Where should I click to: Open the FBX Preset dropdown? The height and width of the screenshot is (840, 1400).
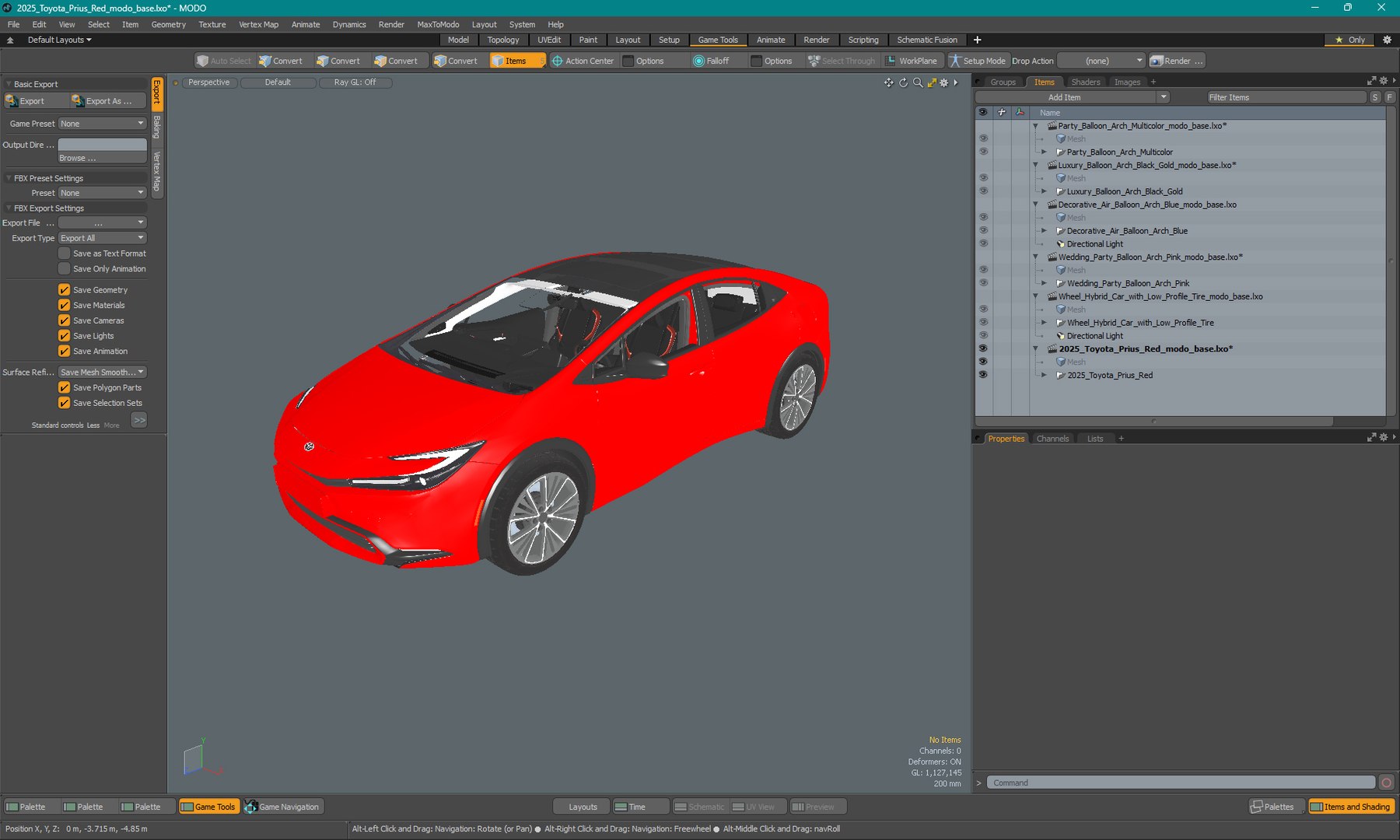(x=103, y=193)
